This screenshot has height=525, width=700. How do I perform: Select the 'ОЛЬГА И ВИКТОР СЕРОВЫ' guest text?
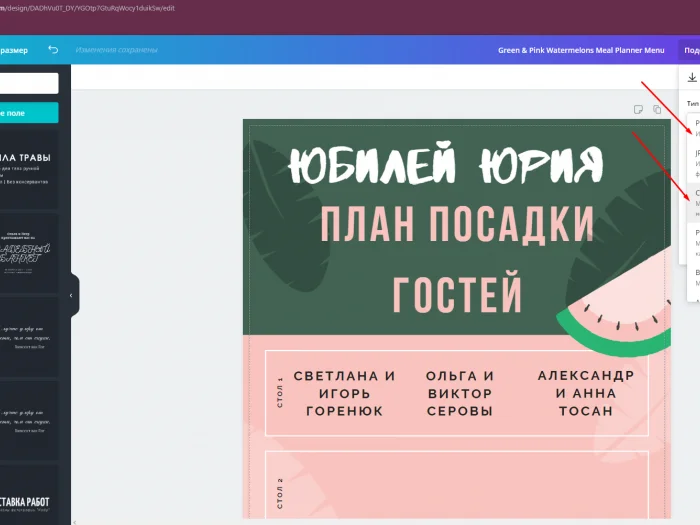click(459, 393)
